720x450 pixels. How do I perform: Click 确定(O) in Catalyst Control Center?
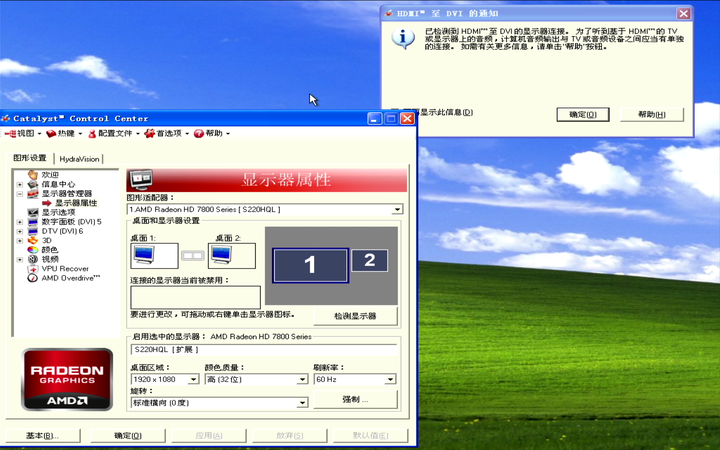[x=128, y=435]
